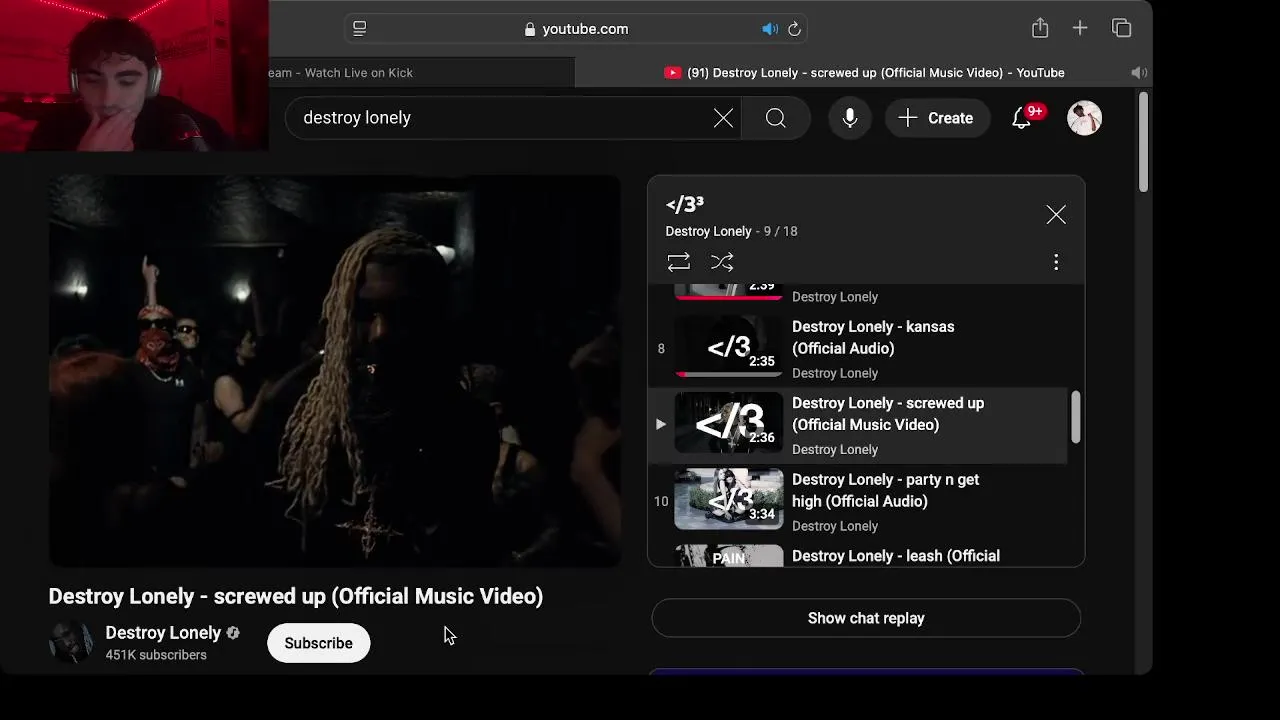Mute tab audio via address bar speaker icon
1280x720 pixels.
(x=770, y=29)
